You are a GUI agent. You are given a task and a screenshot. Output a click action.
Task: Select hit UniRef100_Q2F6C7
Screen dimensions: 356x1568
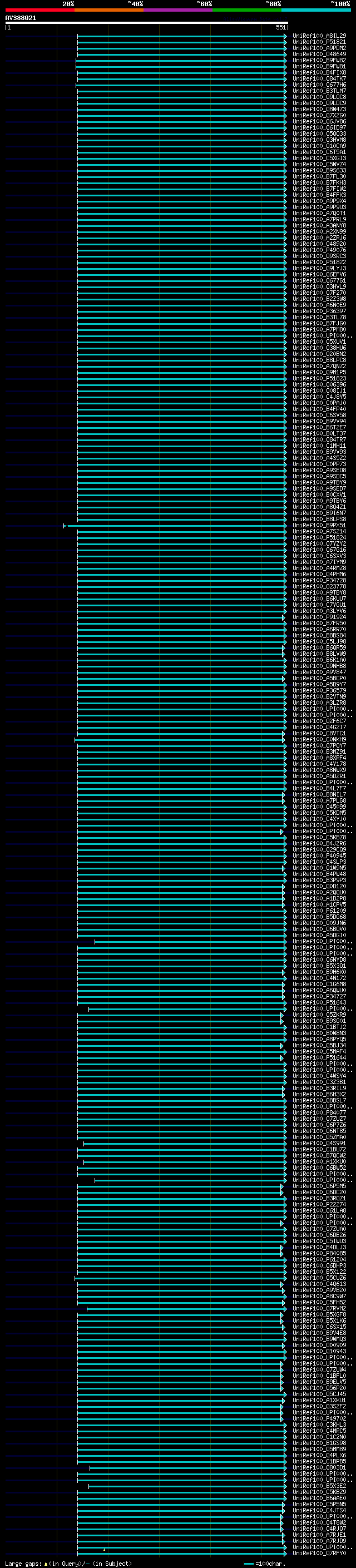pyautogui.click(x=319, y=721)
